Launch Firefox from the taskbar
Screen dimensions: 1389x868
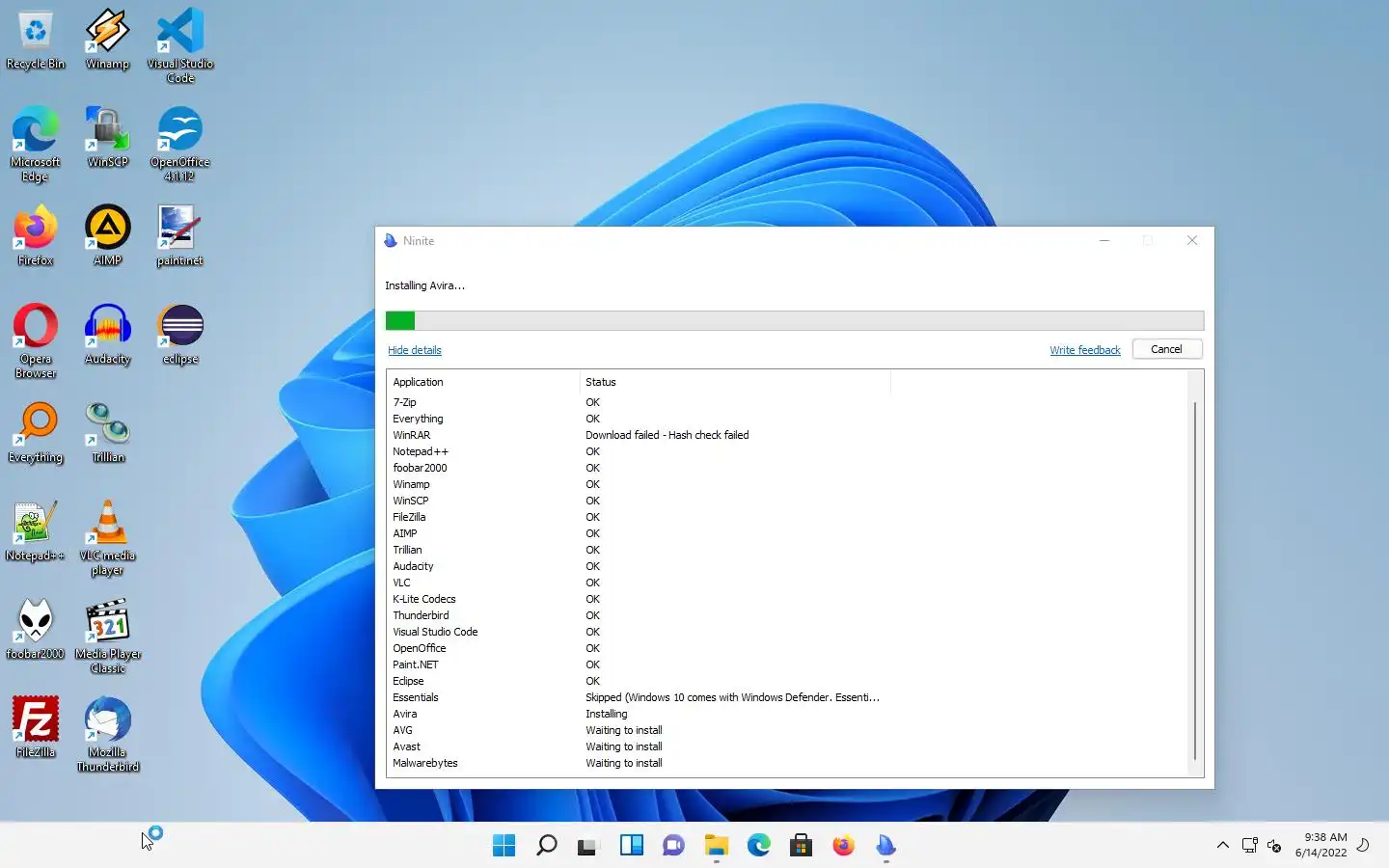pos(843,846)
